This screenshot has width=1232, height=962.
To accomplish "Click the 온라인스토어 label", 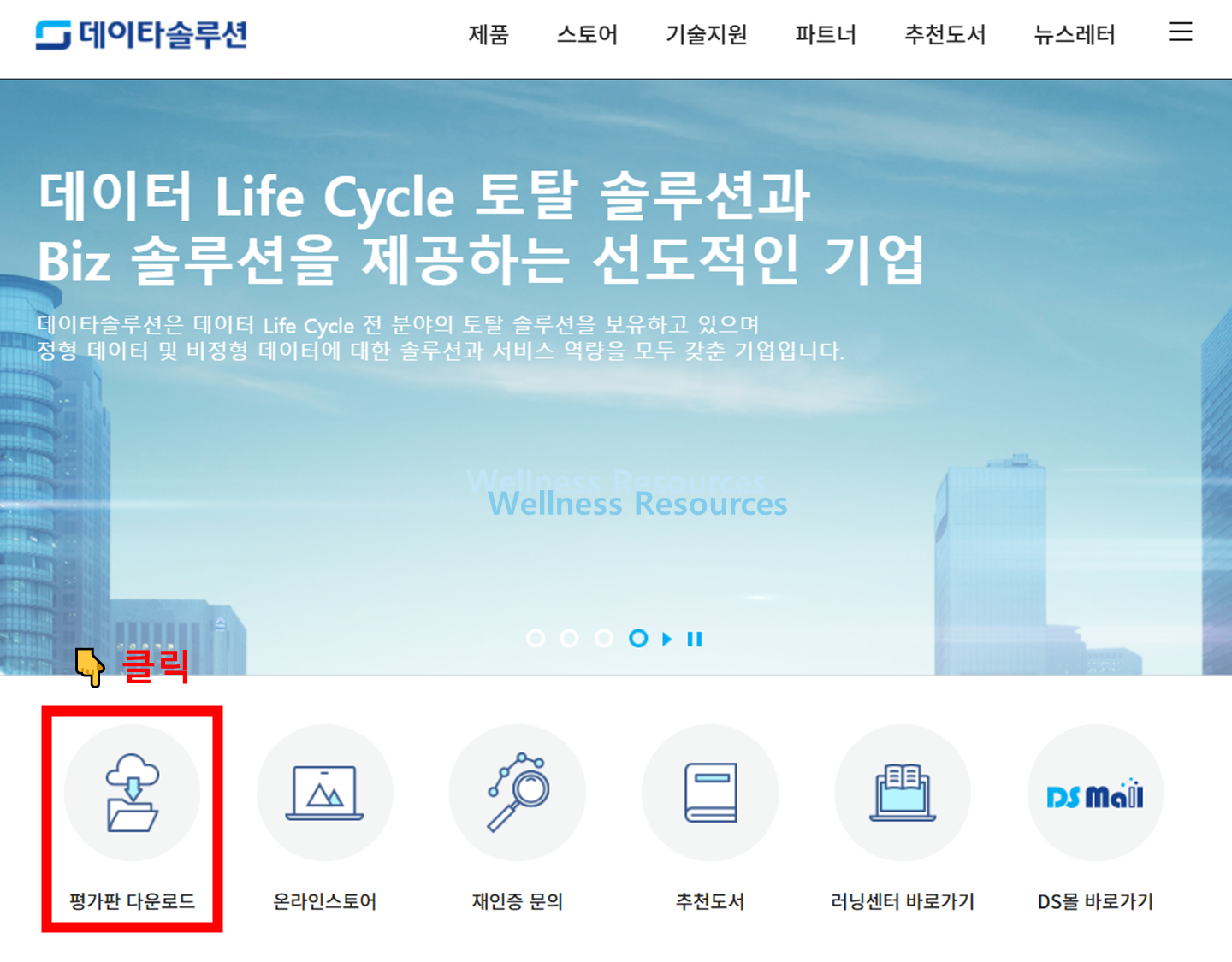I will tap(325, 901).
